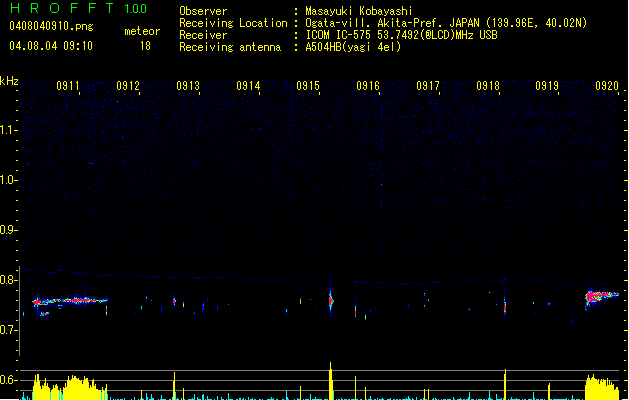Viewport: 629px width, 400px height.
Task: Click the 0918 time marker
Action: point(488,86)
